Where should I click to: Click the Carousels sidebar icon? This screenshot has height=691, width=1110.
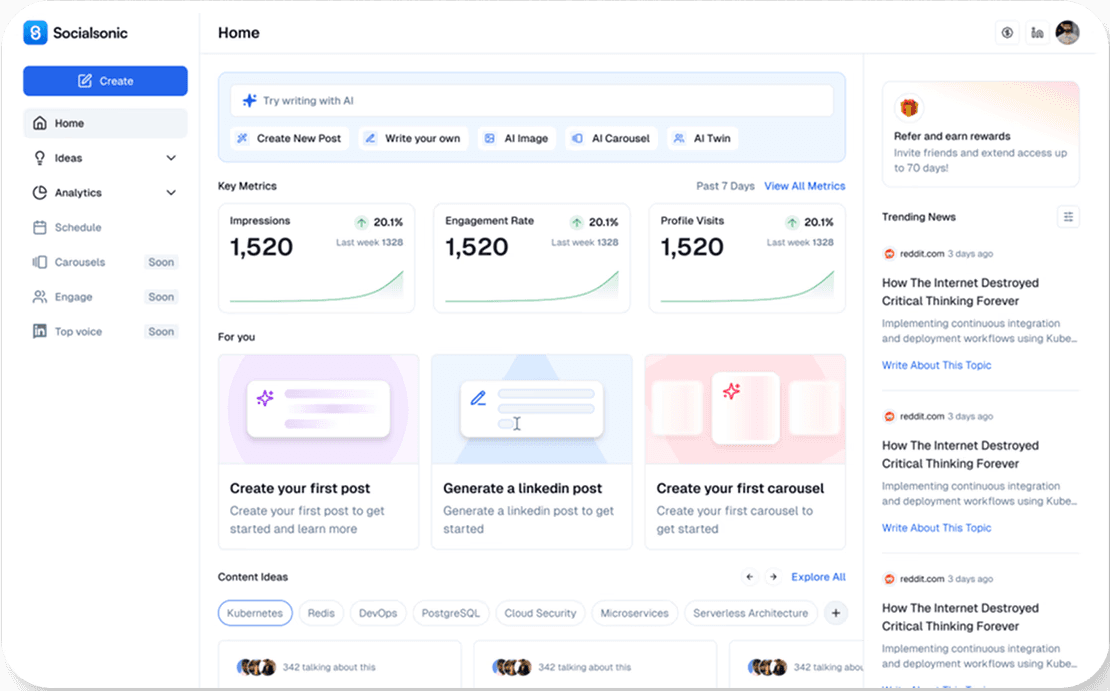[x=40, y=262]
